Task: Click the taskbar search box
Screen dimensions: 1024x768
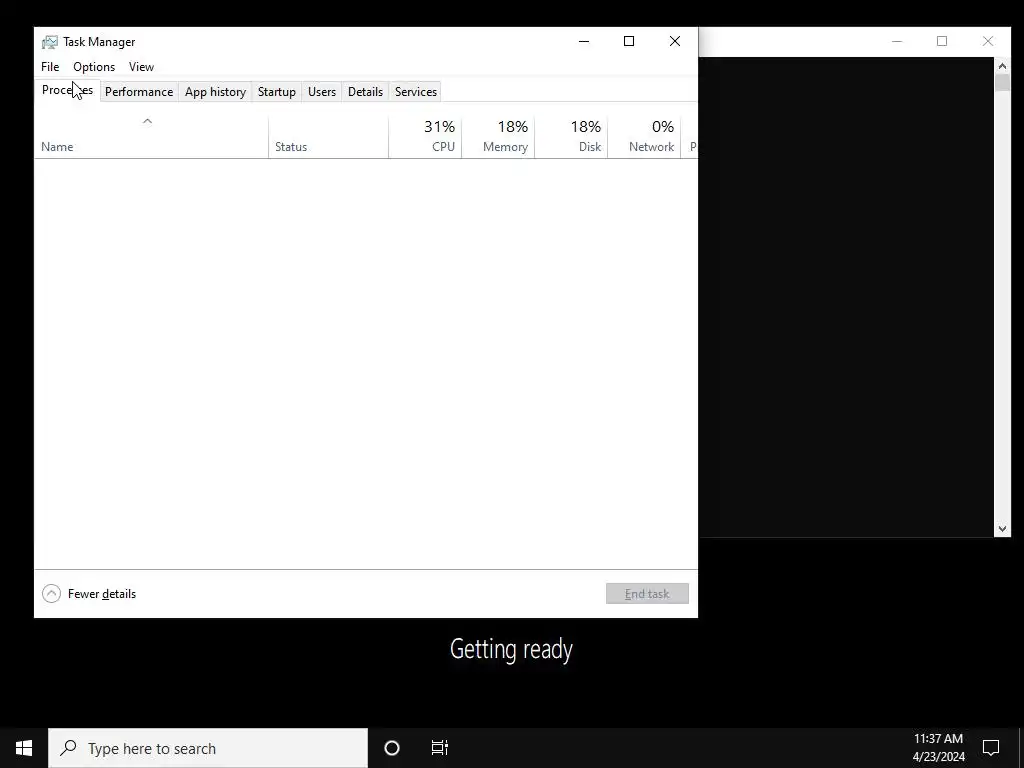Action: [x=208, y=748]
